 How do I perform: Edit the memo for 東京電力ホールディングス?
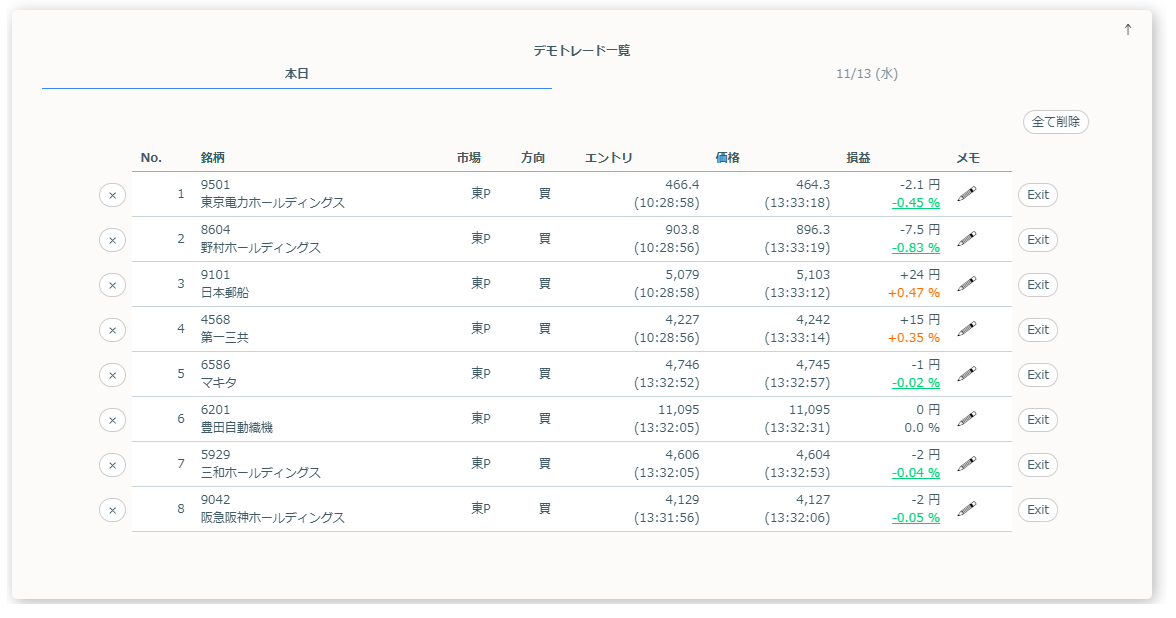966,194
